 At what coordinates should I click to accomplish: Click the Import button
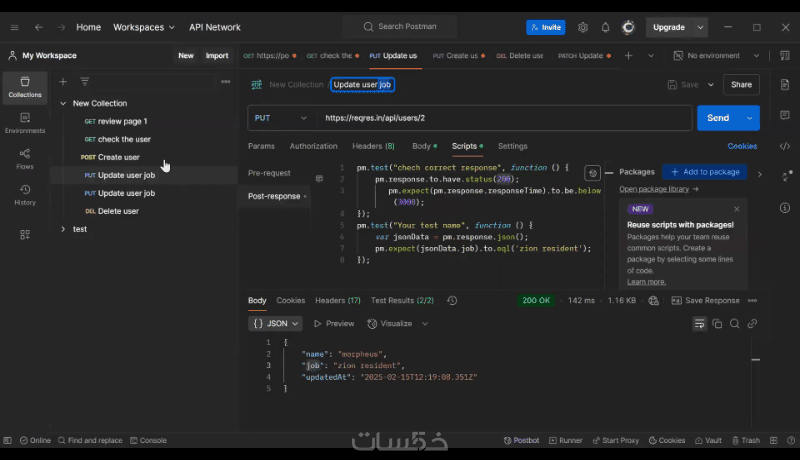coord(217,56)
